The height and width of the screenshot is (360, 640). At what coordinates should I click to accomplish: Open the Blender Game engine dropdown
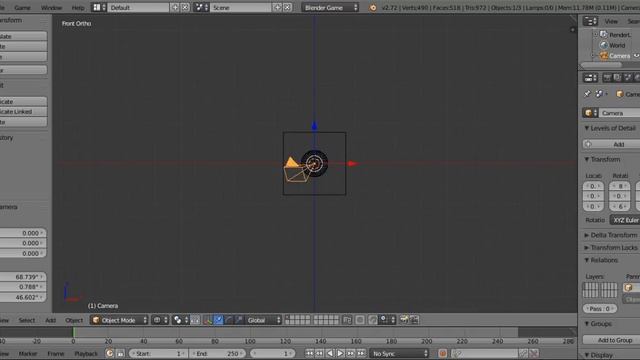tap(330, 7)
